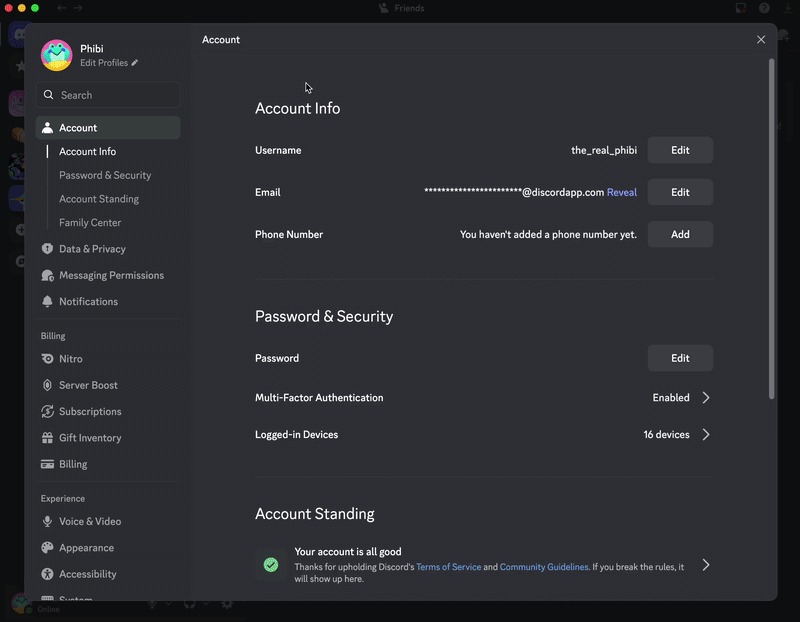Open the Community Guidelines link
Image resolution: width=800 pixels, height=622 pixels.
[543, 567]
